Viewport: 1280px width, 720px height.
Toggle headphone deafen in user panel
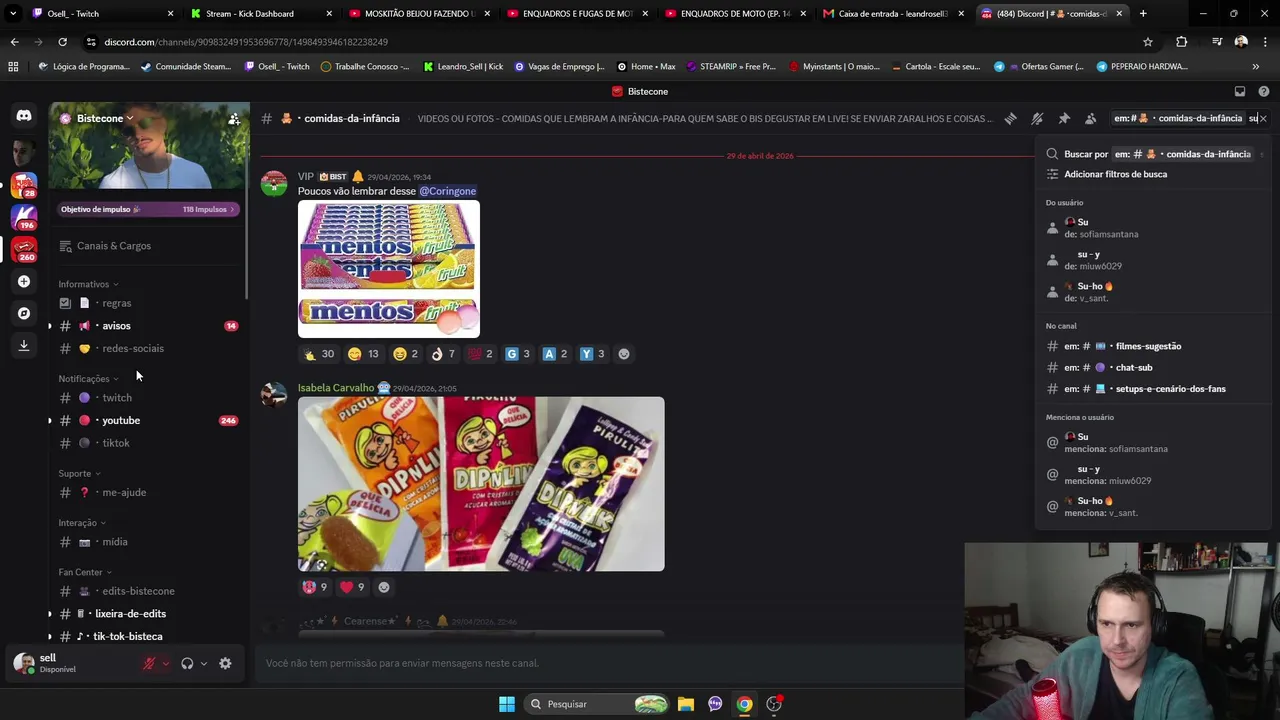coord(187,663)
